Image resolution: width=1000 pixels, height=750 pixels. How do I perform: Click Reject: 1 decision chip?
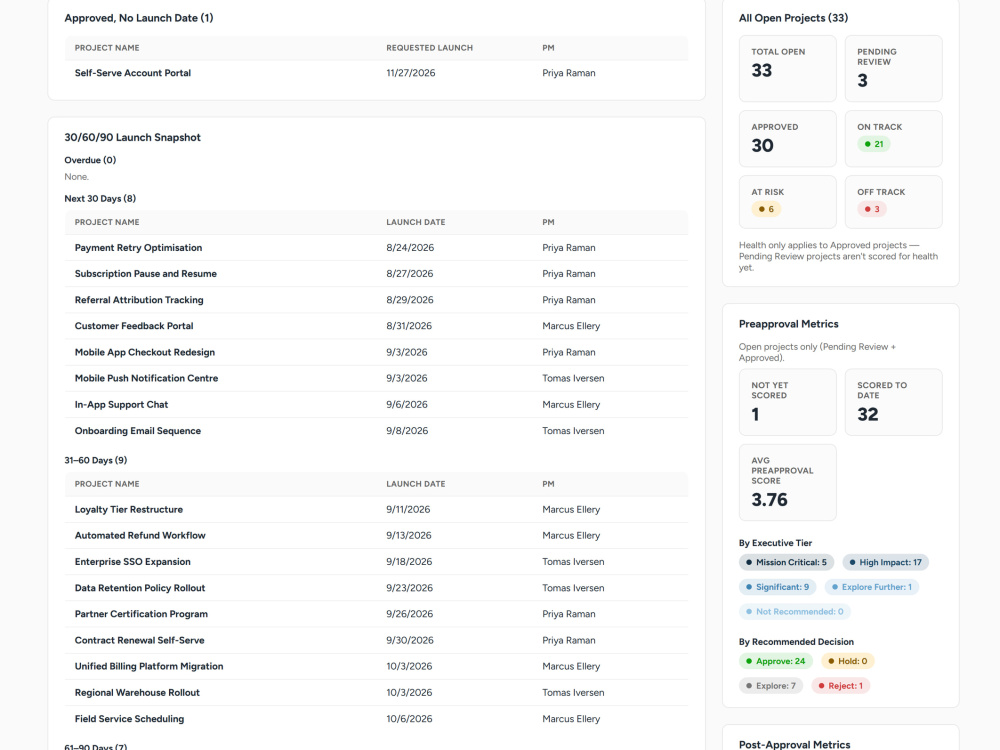[x=841, y=686]
